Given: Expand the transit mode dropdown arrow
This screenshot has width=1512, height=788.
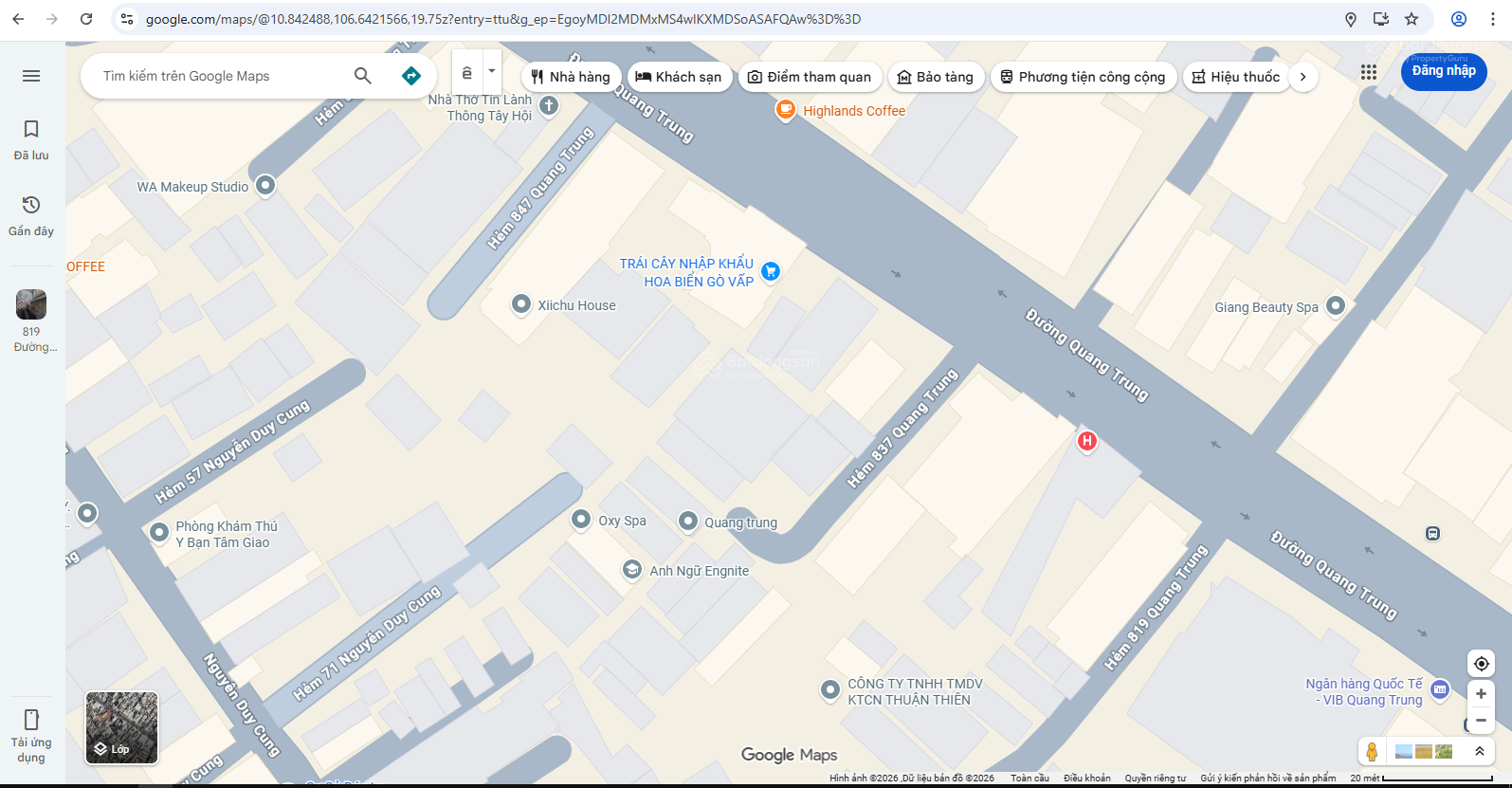Looking at the screenshot, I should click(x=492, y=72).
